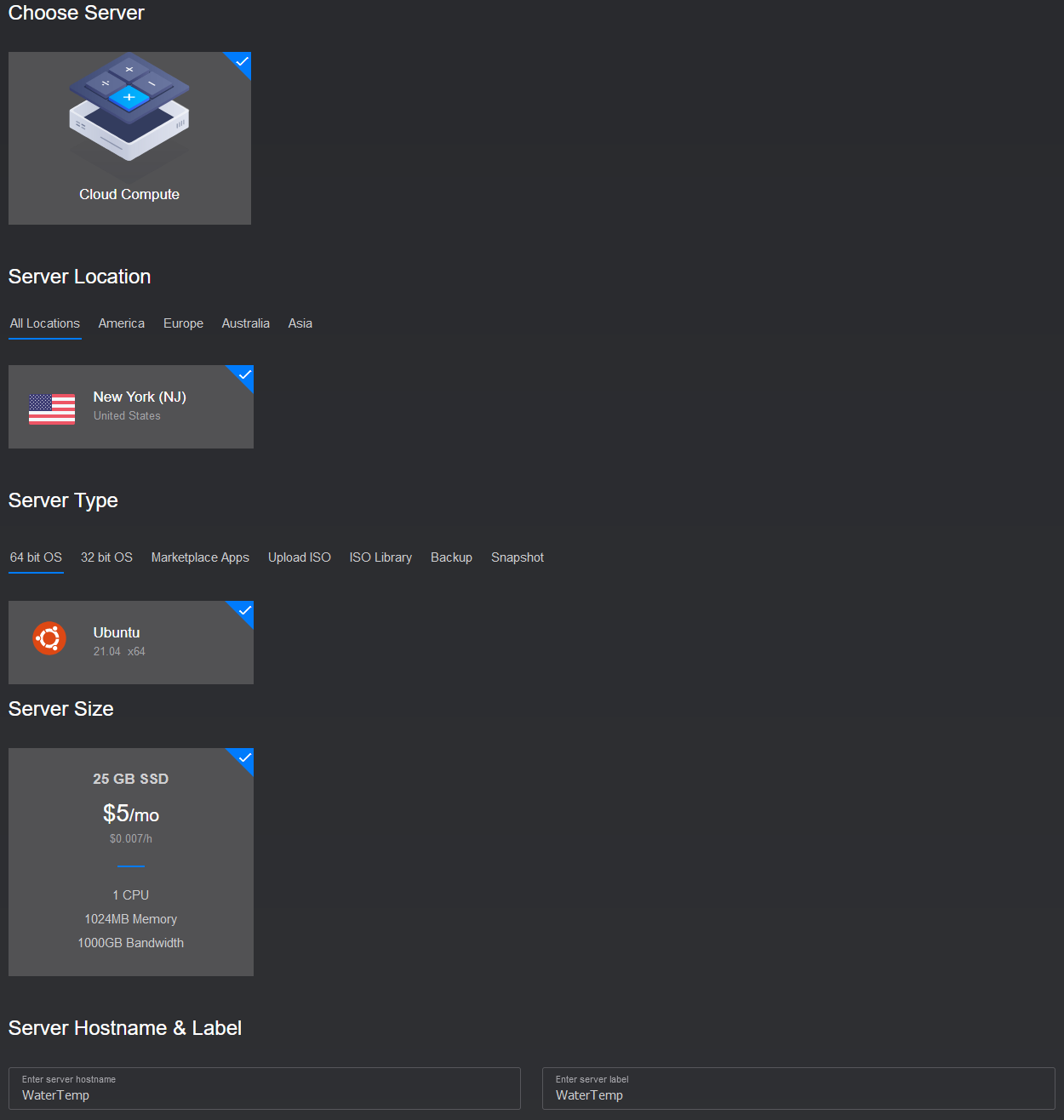Click the United States flag icon
Image resolution: width=1064 pixels, height=1120 pixels.
click(52, 409)
